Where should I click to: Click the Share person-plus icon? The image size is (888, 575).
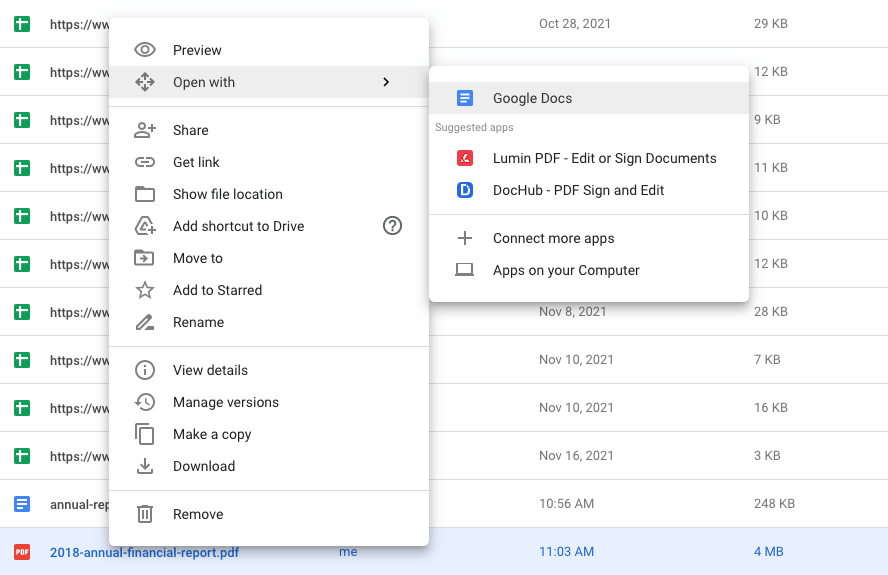pyautogui.click(x=145, y=130)
